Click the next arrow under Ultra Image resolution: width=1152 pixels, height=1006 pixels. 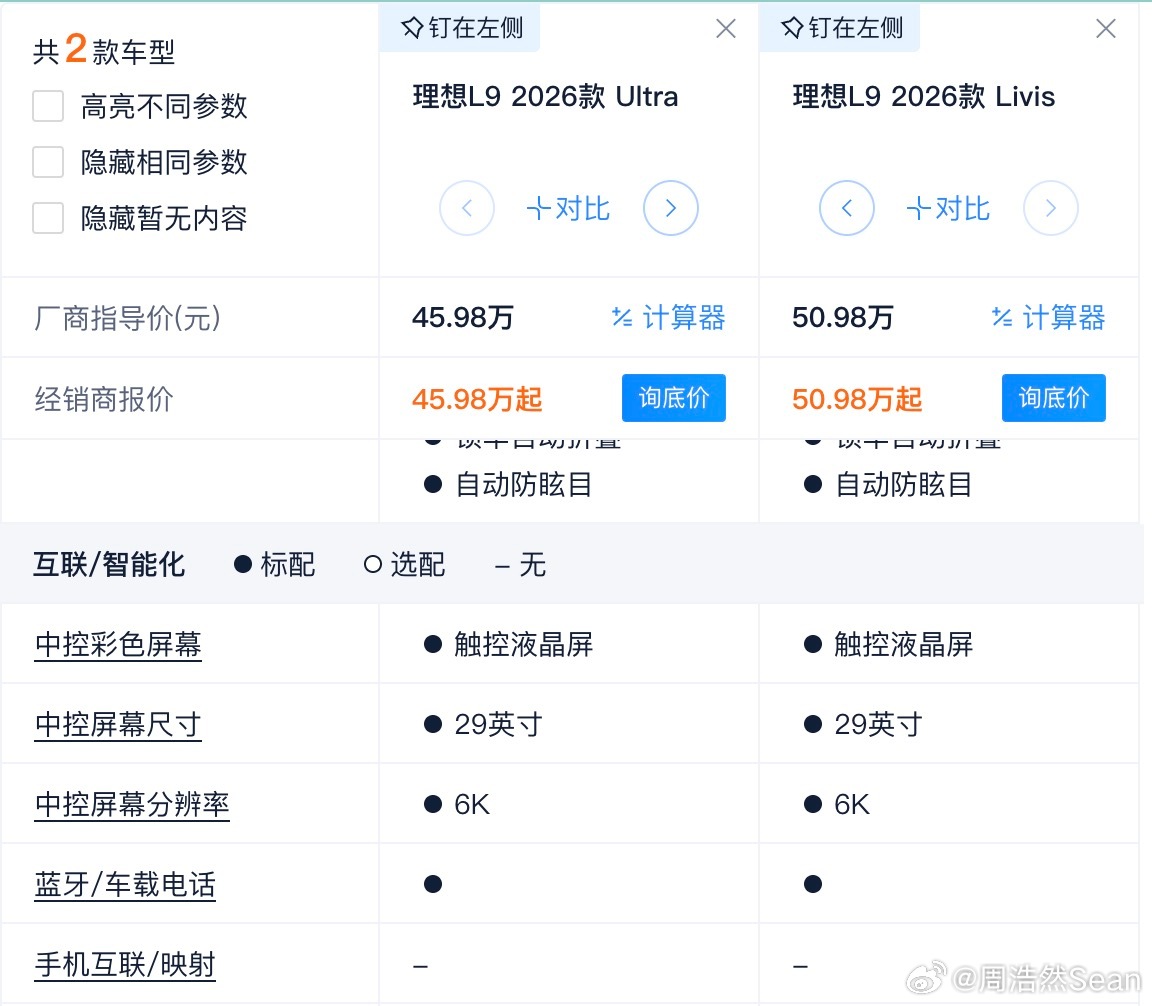(670, 208)
